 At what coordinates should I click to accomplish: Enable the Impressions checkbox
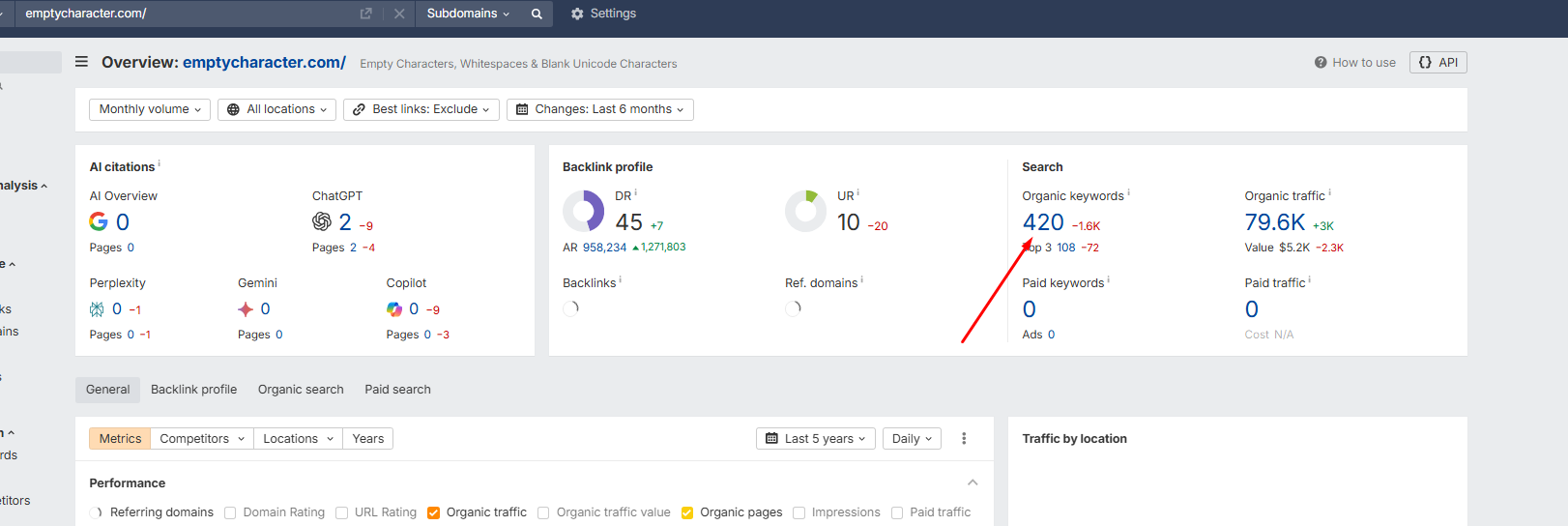coord(799,512)
